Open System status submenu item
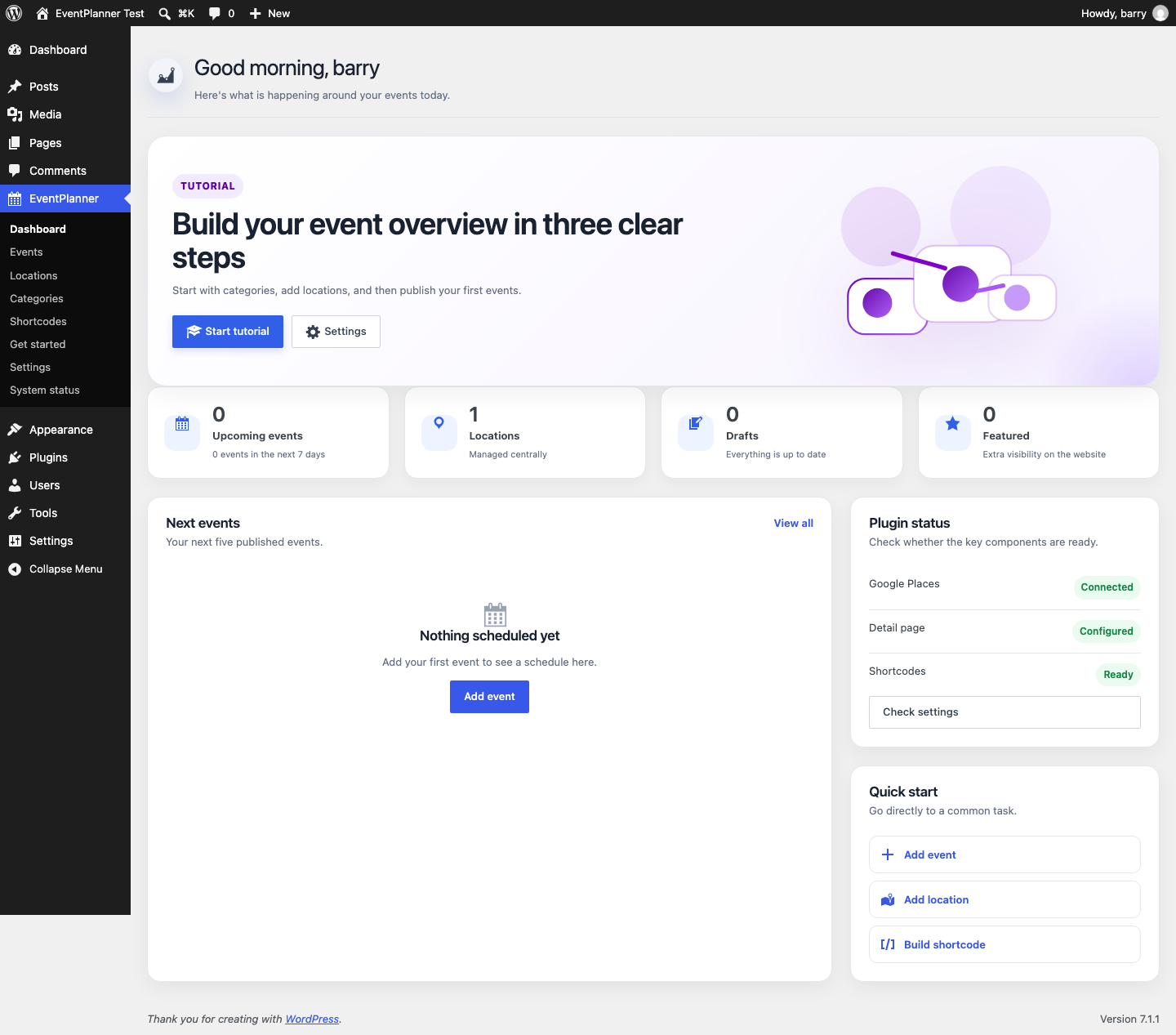Viewport: 1176px width, 1035px height. [45, 390]
